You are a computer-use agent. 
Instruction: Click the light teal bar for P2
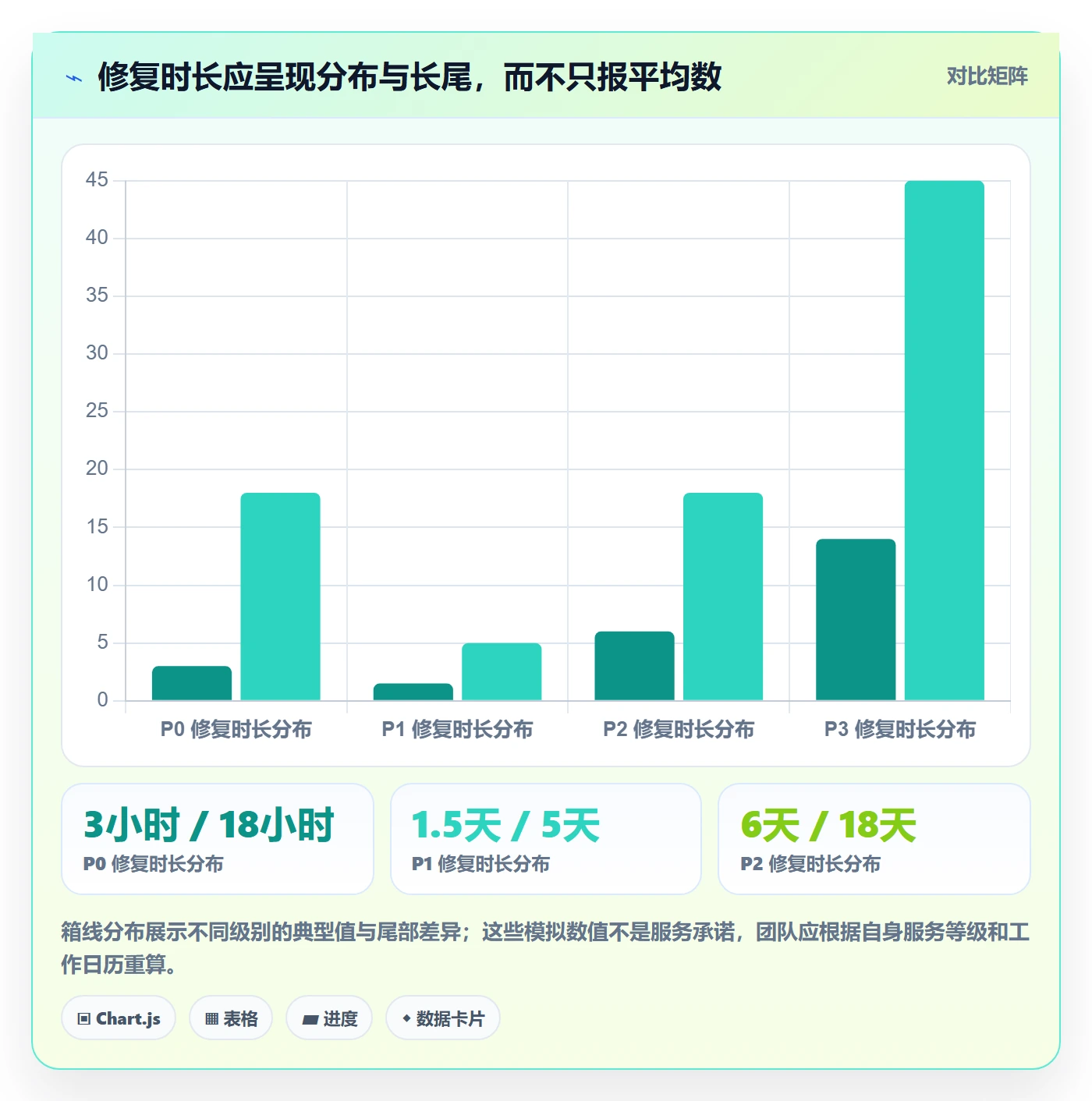pos(723,597)
